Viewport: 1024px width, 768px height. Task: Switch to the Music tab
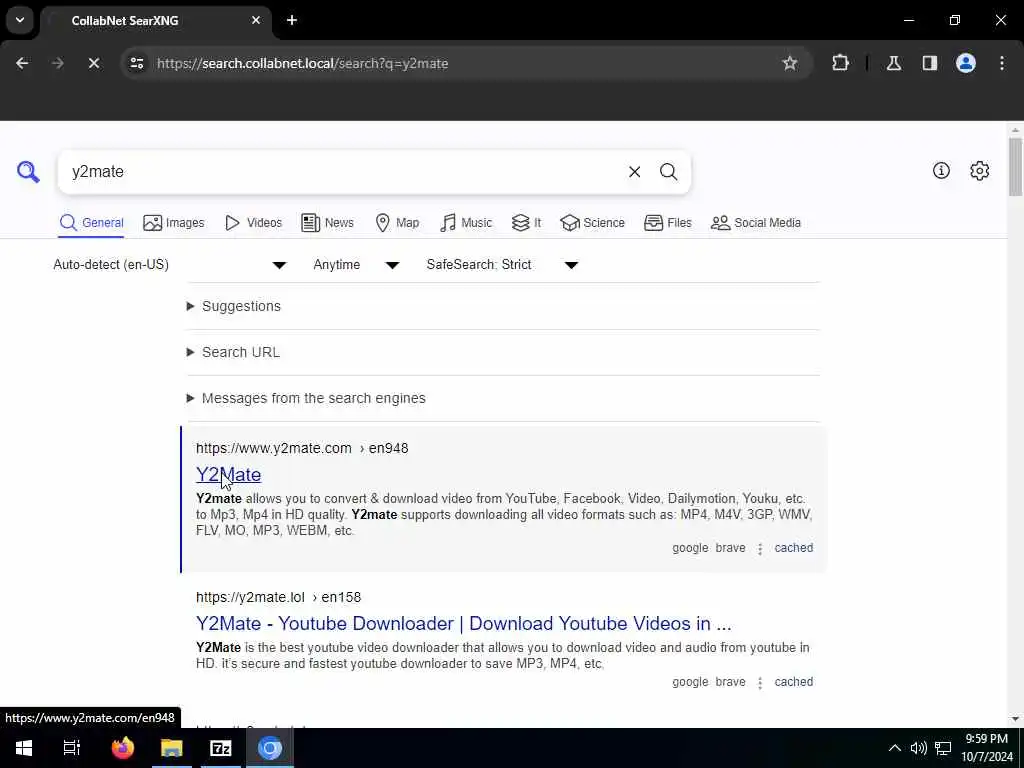tap(466, 223)
